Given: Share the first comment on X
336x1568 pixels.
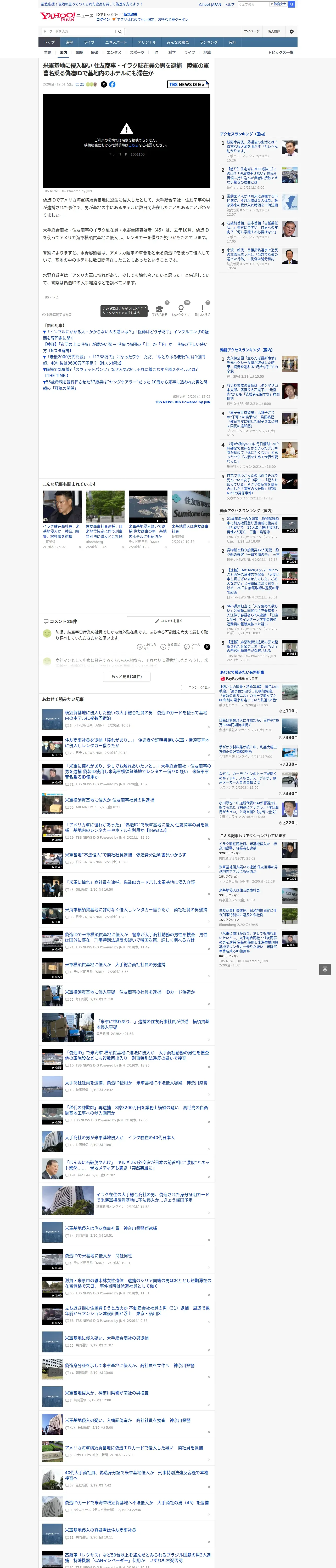Looking at the screenshot, I should [x=207, y=647].
